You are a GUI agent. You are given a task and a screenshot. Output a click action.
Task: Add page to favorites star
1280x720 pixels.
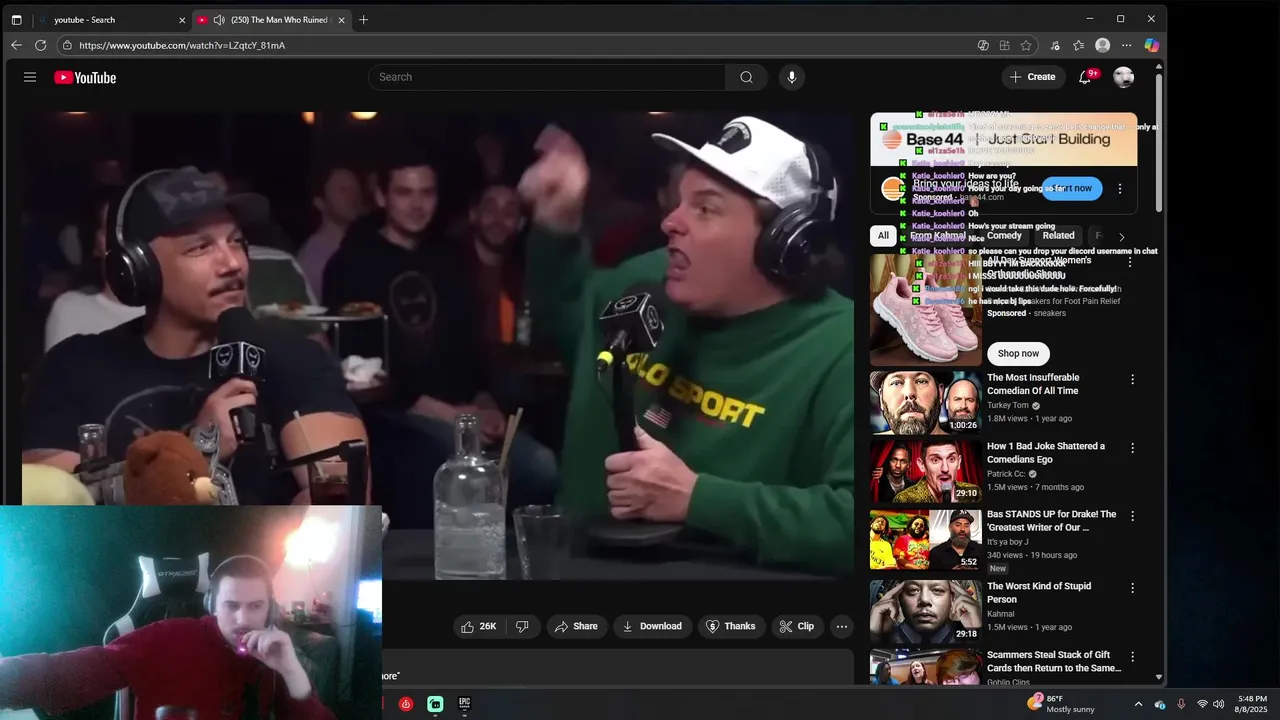point(1026,45)
